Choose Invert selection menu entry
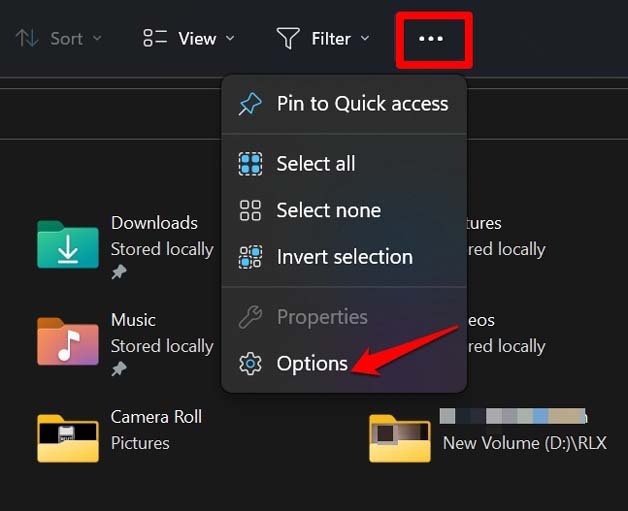Image resolution: width=628 pixels, height=511 pixels. click(344, 257)
